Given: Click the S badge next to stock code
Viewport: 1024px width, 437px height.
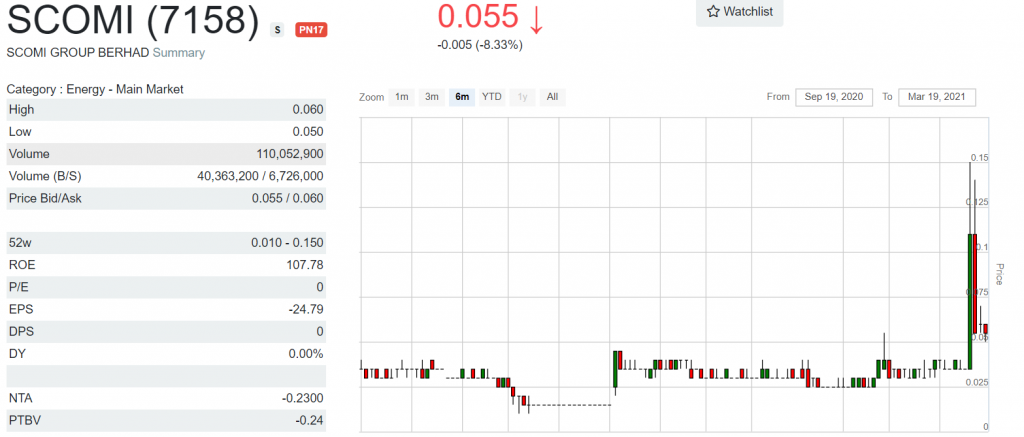Looking at the screenshot, I should click(277, 30).
